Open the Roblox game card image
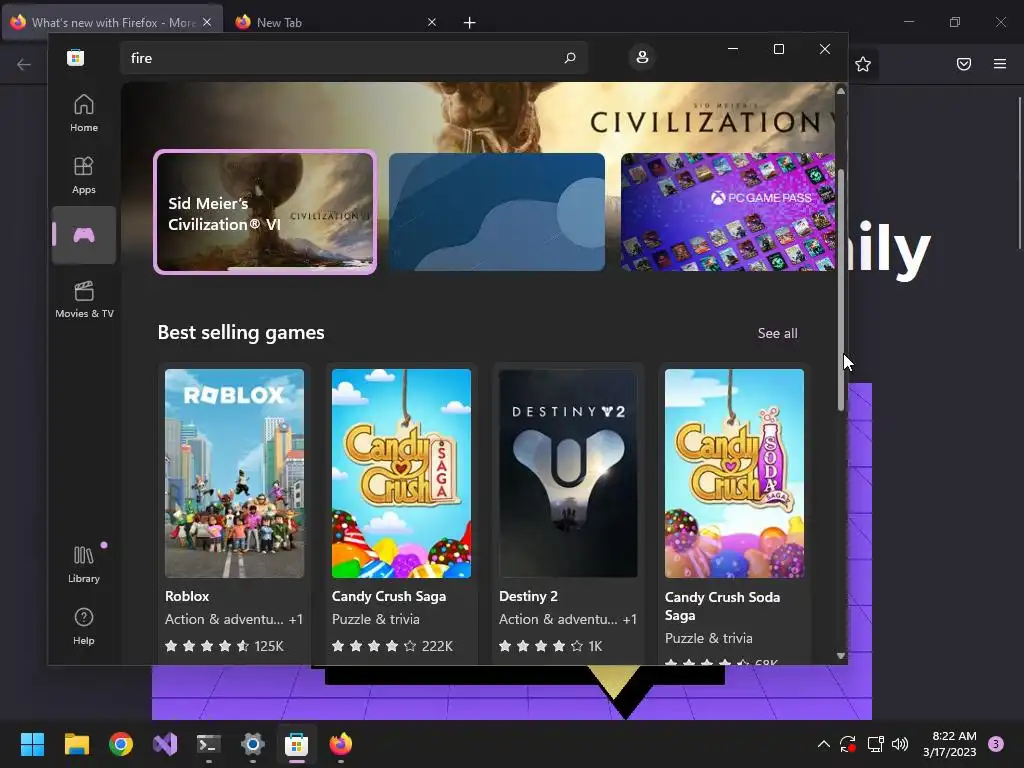 234,473
